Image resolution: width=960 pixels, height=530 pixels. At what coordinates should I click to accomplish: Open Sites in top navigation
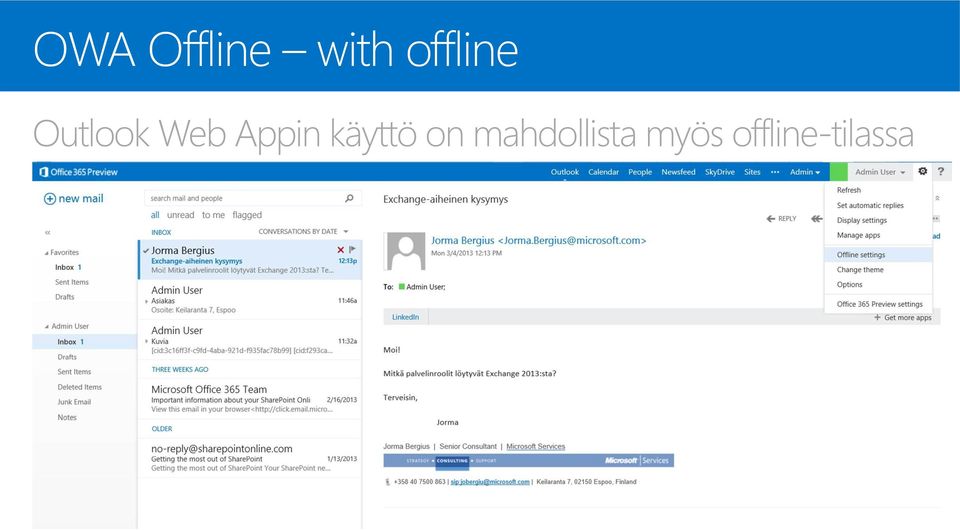[x=752, y=172]
